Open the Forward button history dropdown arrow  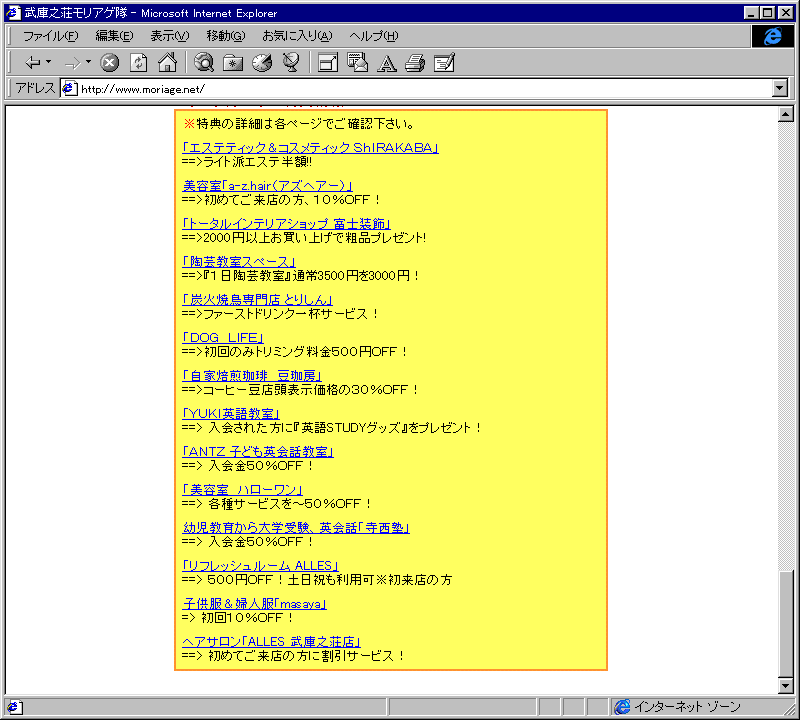coord(88,62)
